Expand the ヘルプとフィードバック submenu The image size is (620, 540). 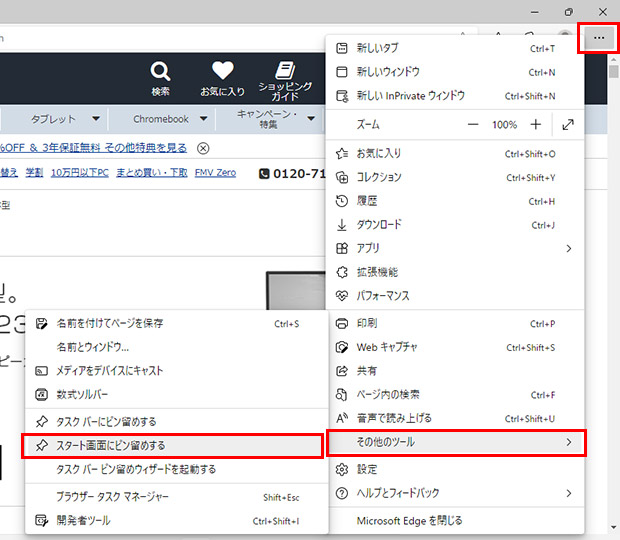pos(457,493)
